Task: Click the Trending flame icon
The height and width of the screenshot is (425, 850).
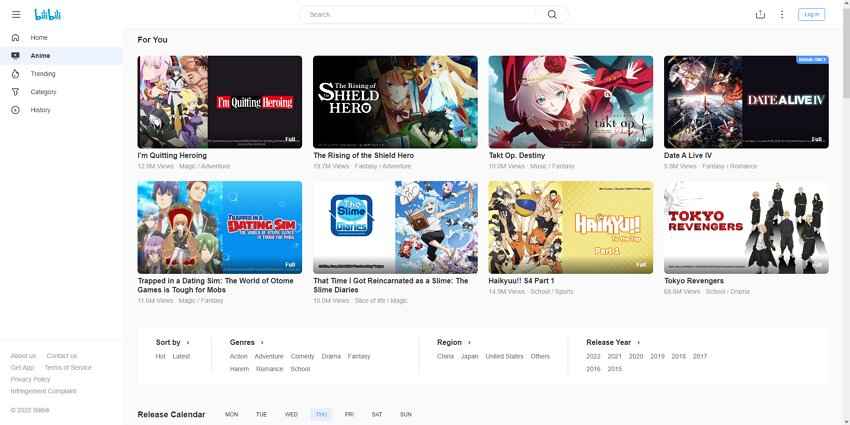Action: point(15,74)
